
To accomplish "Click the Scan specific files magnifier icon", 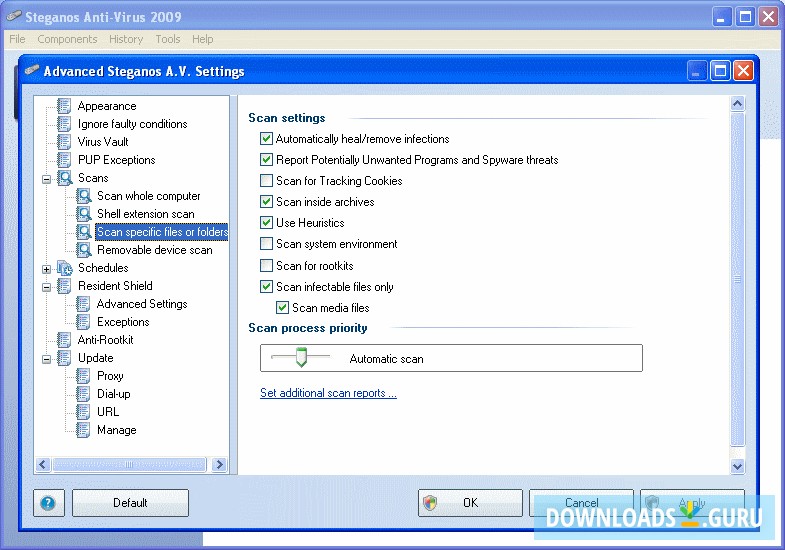I will [x=84, y=232].
